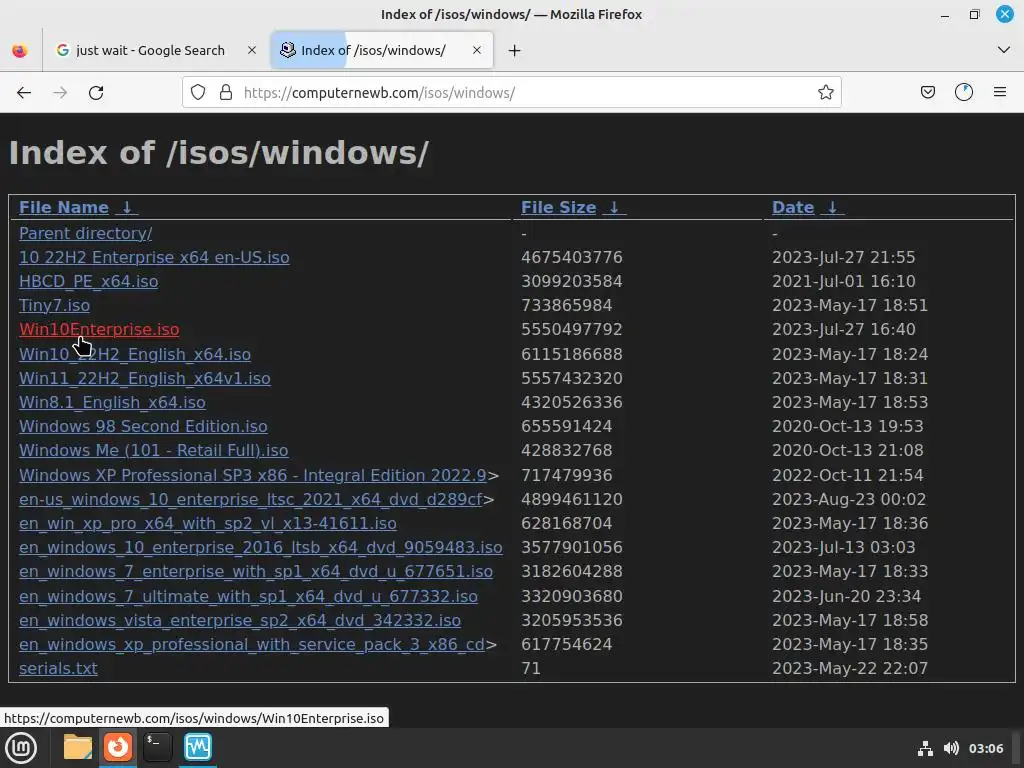Open the Linux Mint start menu
Screen dimensions: 1024x768
click(x=21, y=748)
